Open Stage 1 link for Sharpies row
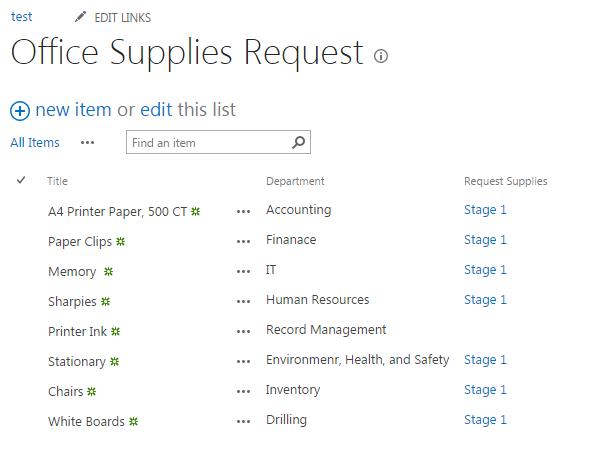This screenshot has width=590, height=460. (485, 300)
